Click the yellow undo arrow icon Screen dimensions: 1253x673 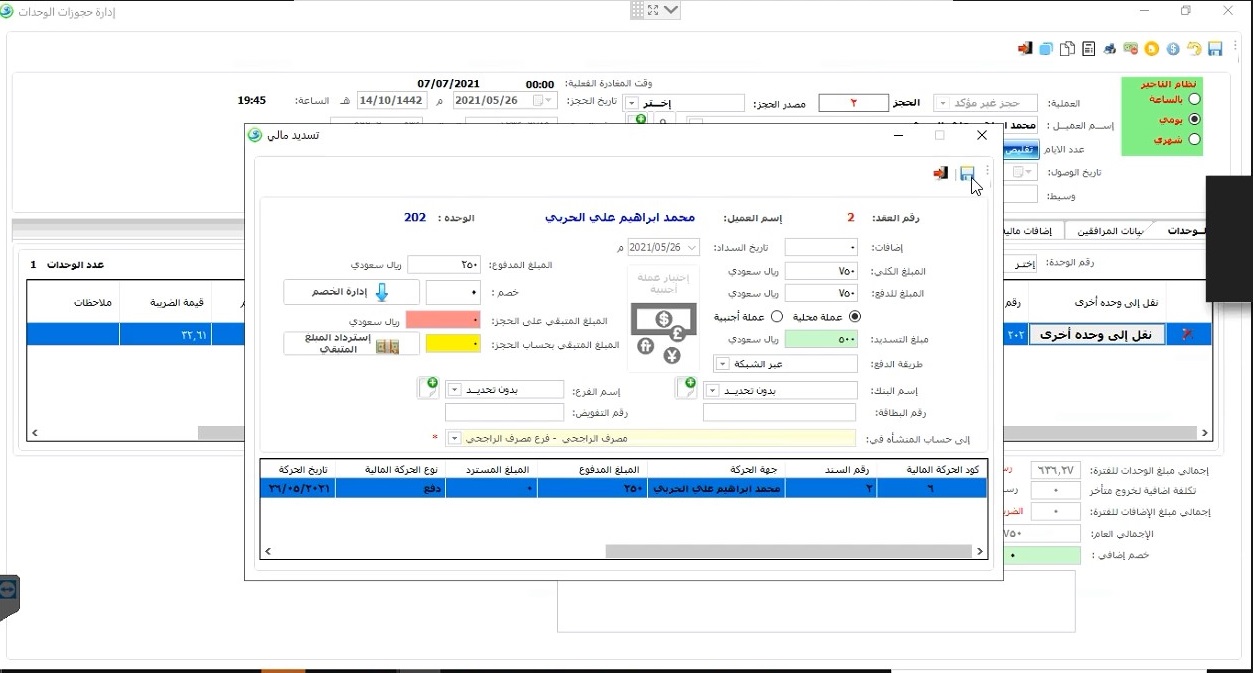pos(1194,48)
